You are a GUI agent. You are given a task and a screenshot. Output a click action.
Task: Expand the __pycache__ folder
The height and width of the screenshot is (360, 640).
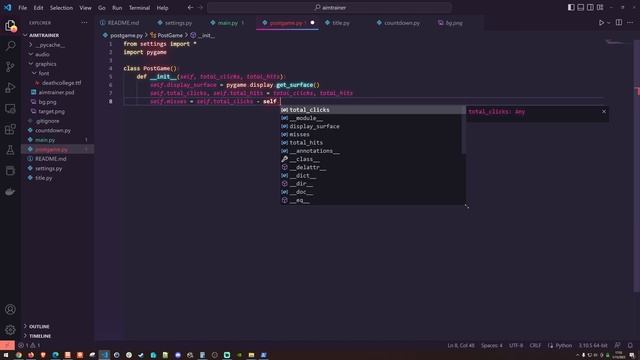tap(51, 45)
